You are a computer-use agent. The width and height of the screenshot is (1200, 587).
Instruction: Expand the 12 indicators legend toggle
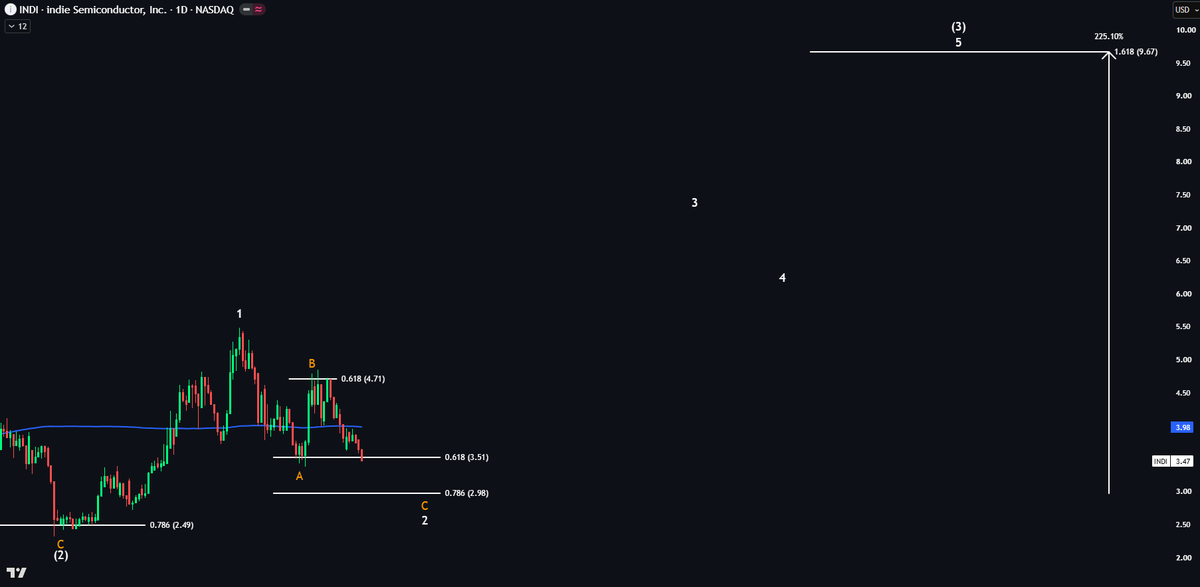click(18, 26)
